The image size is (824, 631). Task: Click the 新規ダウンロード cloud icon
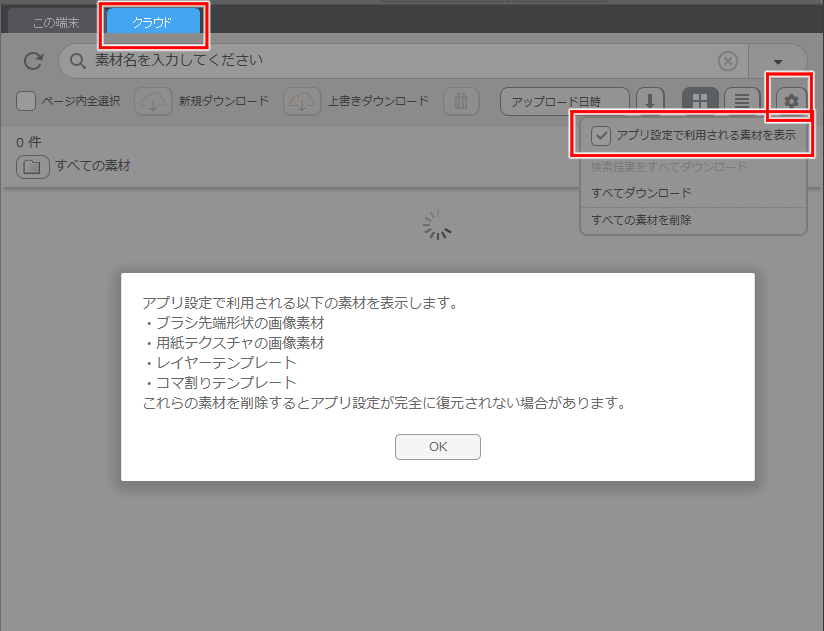[x=153, y=101]
